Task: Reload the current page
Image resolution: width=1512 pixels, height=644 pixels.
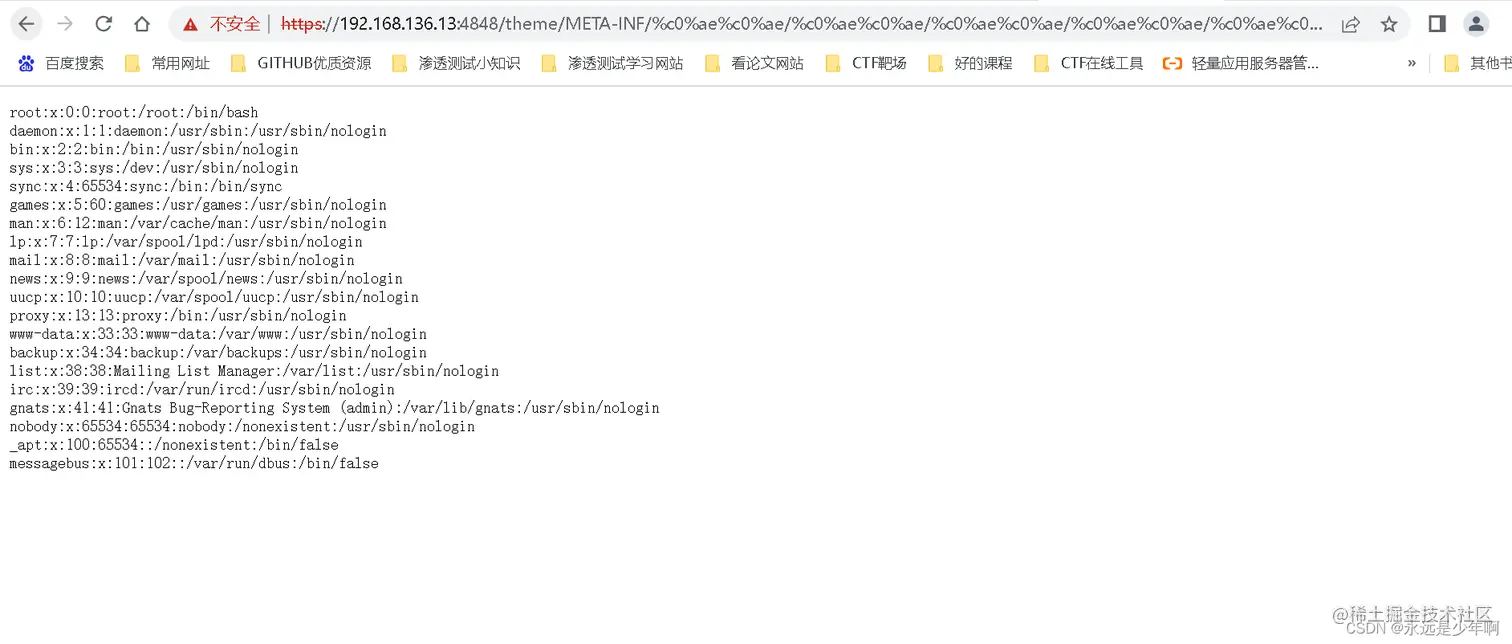Action: click(104, 24)
